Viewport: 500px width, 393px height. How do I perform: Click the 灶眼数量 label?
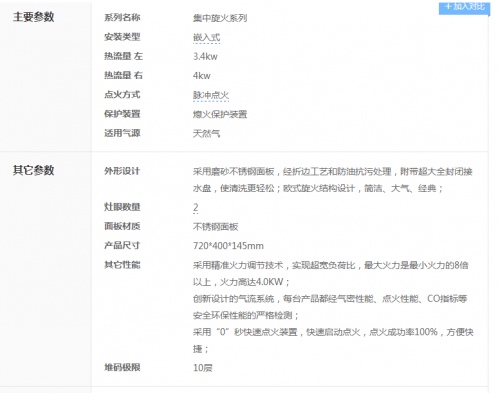122,207
